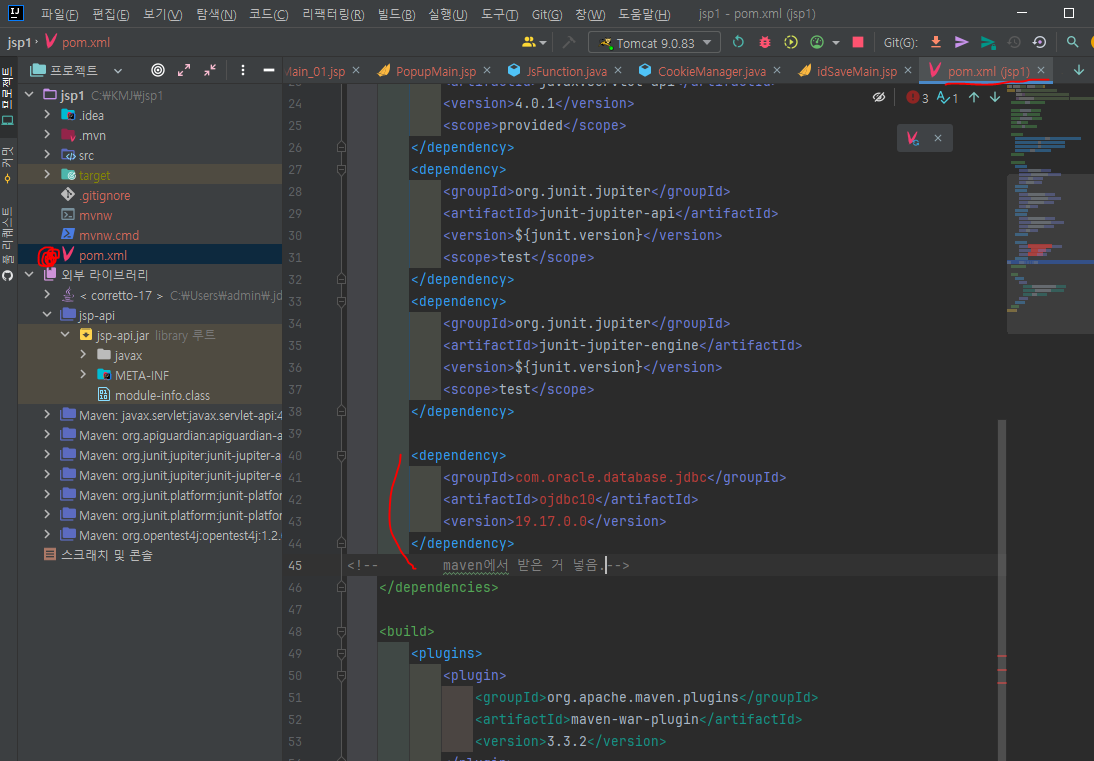
Task: Click the Git rollback icon
Action: click(x=1039, y=42)
